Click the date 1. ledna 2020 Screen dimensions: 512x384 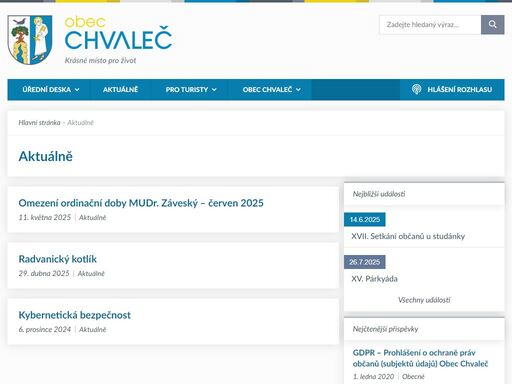pyautogui.click(x=373, y=377)
